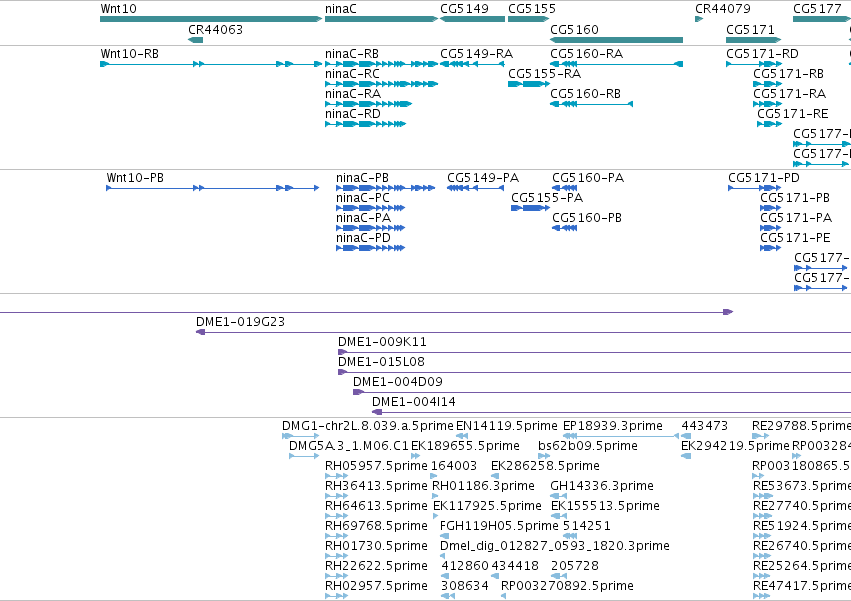Select the CG5160-PA protein label
Viewport: 851px width, 601px height.
[x=588, y=178]
